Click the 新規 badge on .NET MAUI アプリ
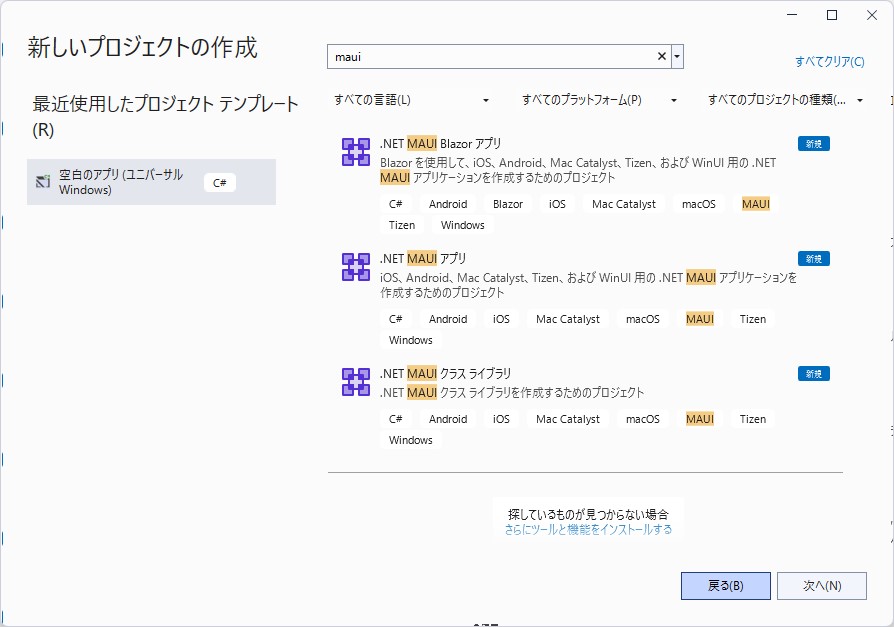Viewport: 894px width, 627px height. click(812, 258)
